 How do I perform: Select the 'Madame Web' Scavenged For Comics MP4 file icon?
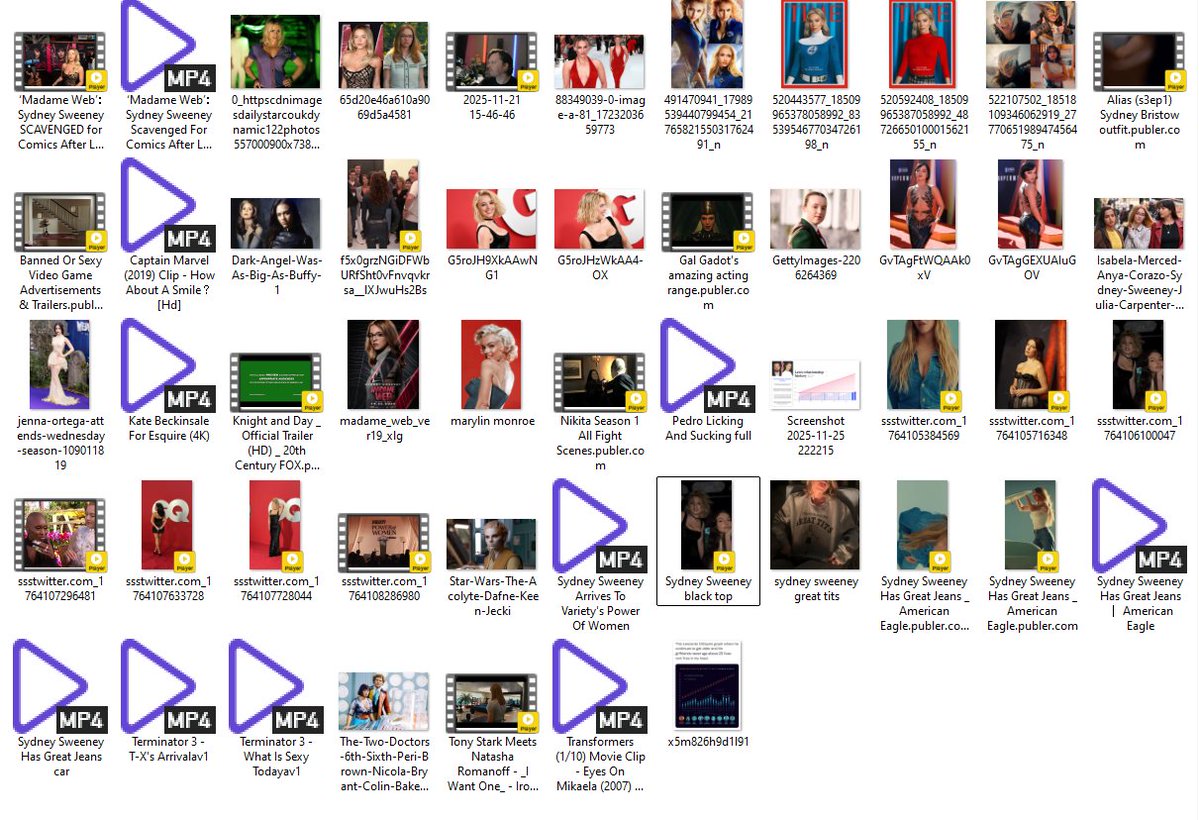[168, 46]
